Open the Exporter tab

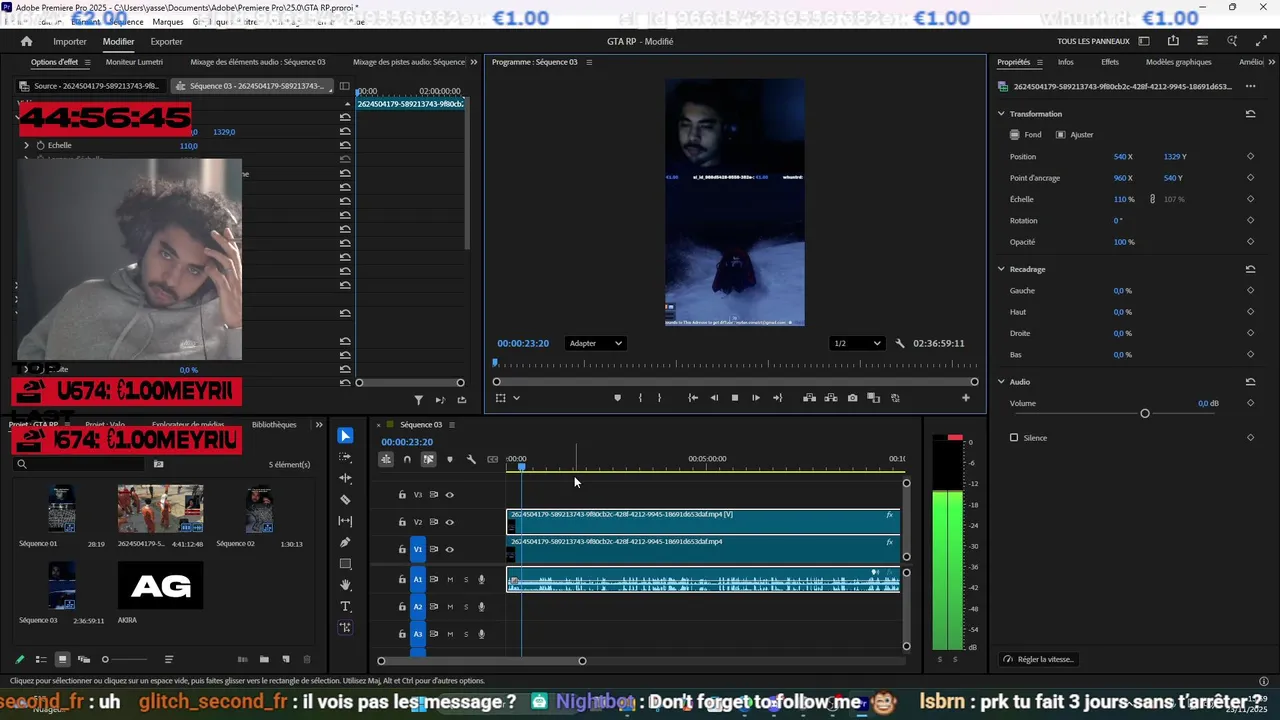coord(166,41)
